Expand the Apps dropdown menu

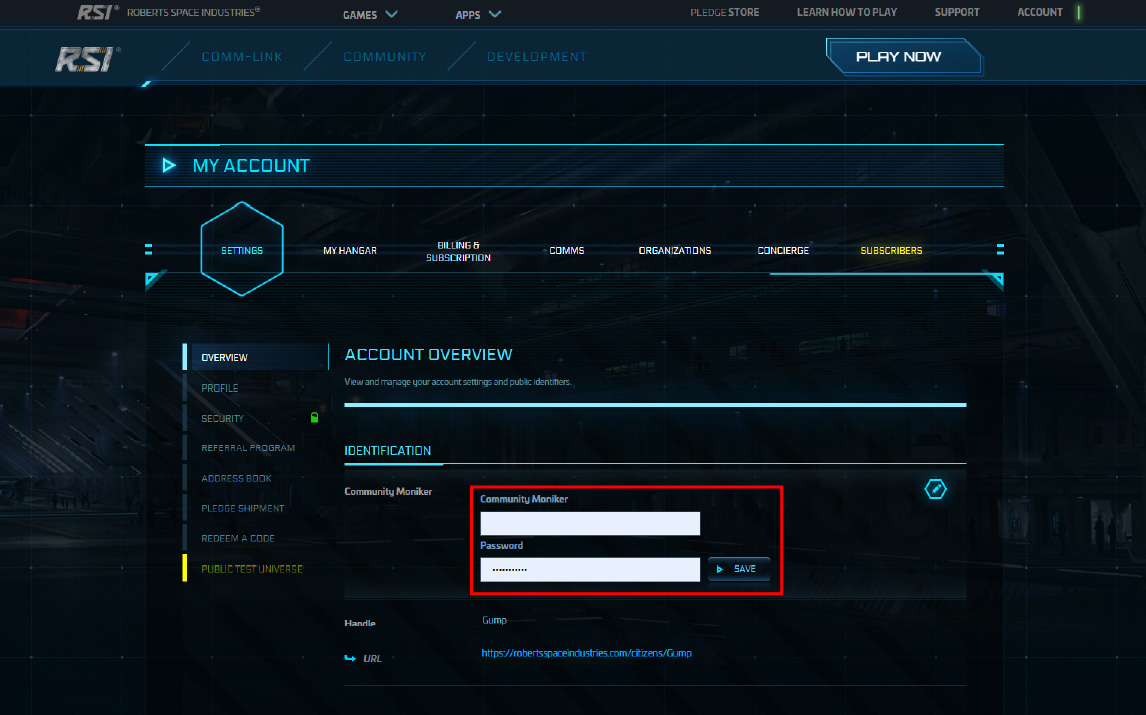(x=478, y=14)
